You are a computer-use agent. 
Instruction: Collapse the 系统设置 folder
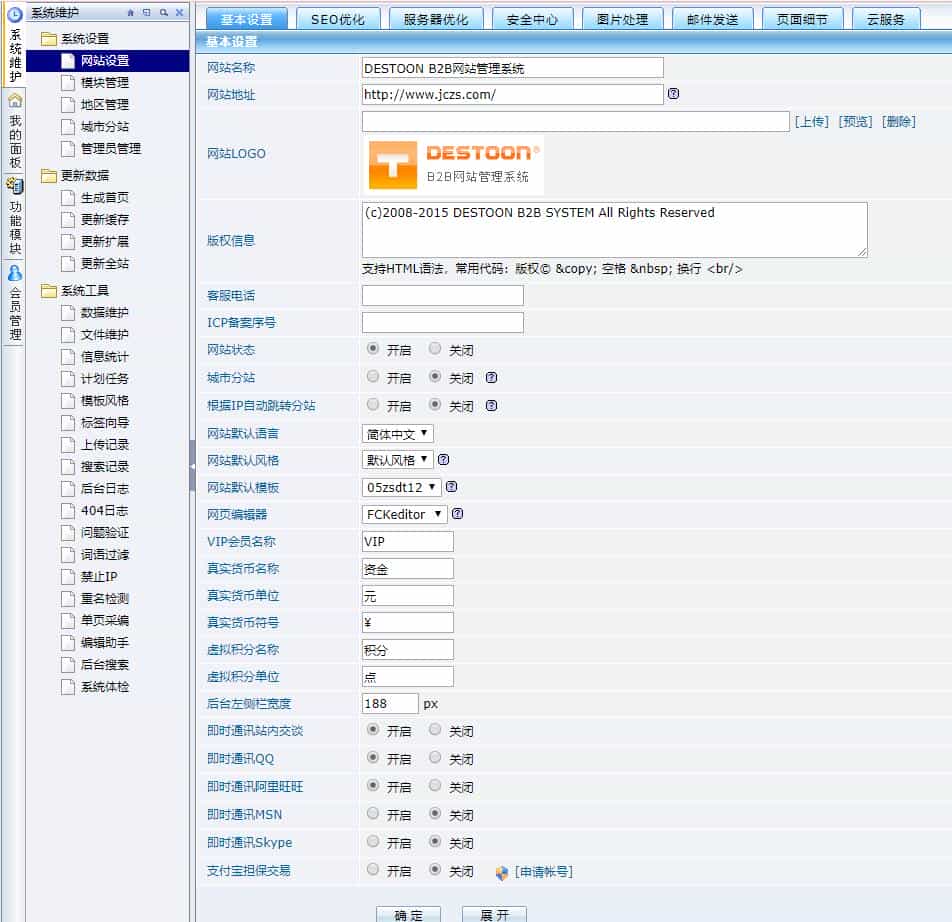click(x=49, y=39)
